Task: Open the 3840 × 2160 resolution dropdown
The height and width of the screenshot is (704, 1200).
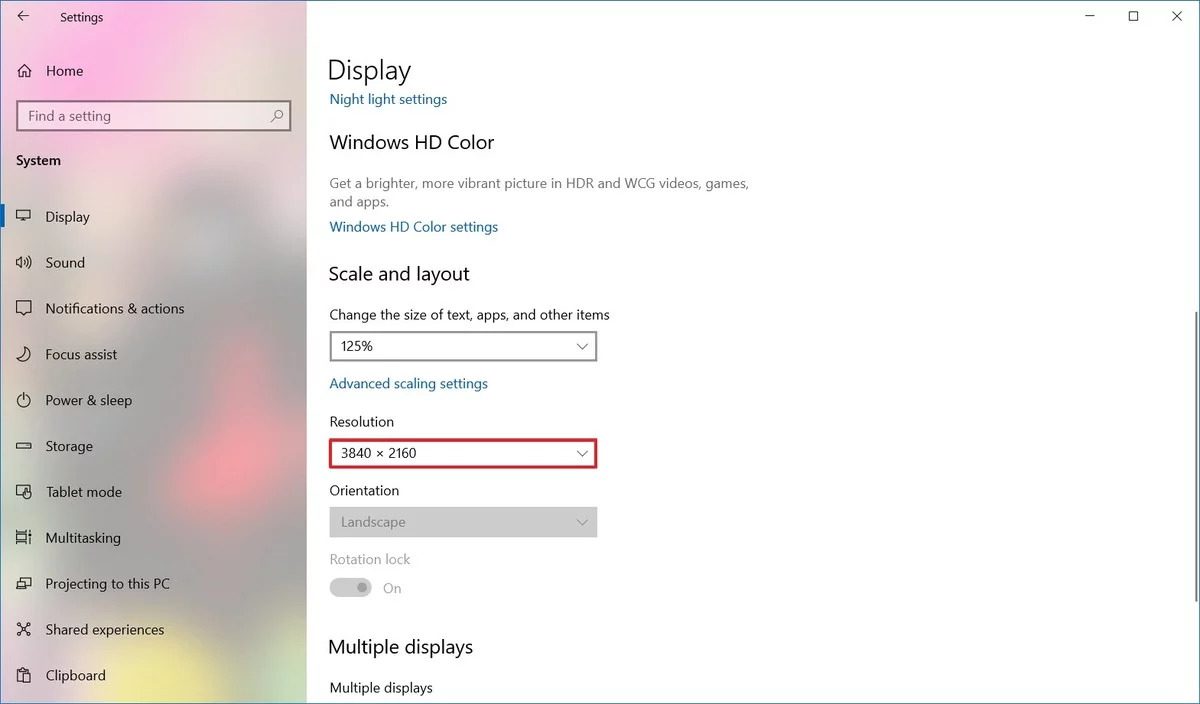Action: 463,453
